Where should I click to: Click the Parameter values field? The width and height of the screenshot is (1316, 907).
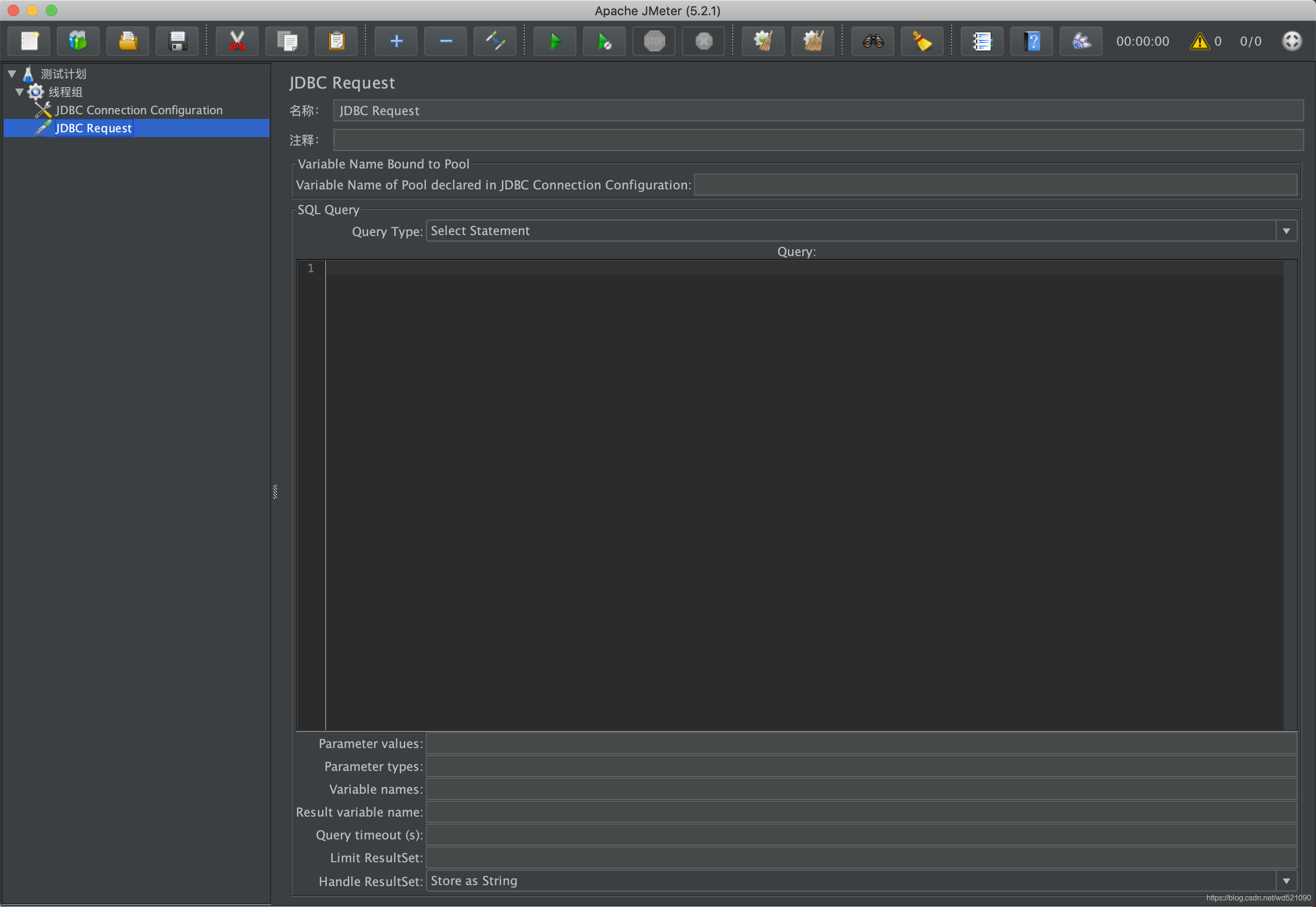point(862,743)
